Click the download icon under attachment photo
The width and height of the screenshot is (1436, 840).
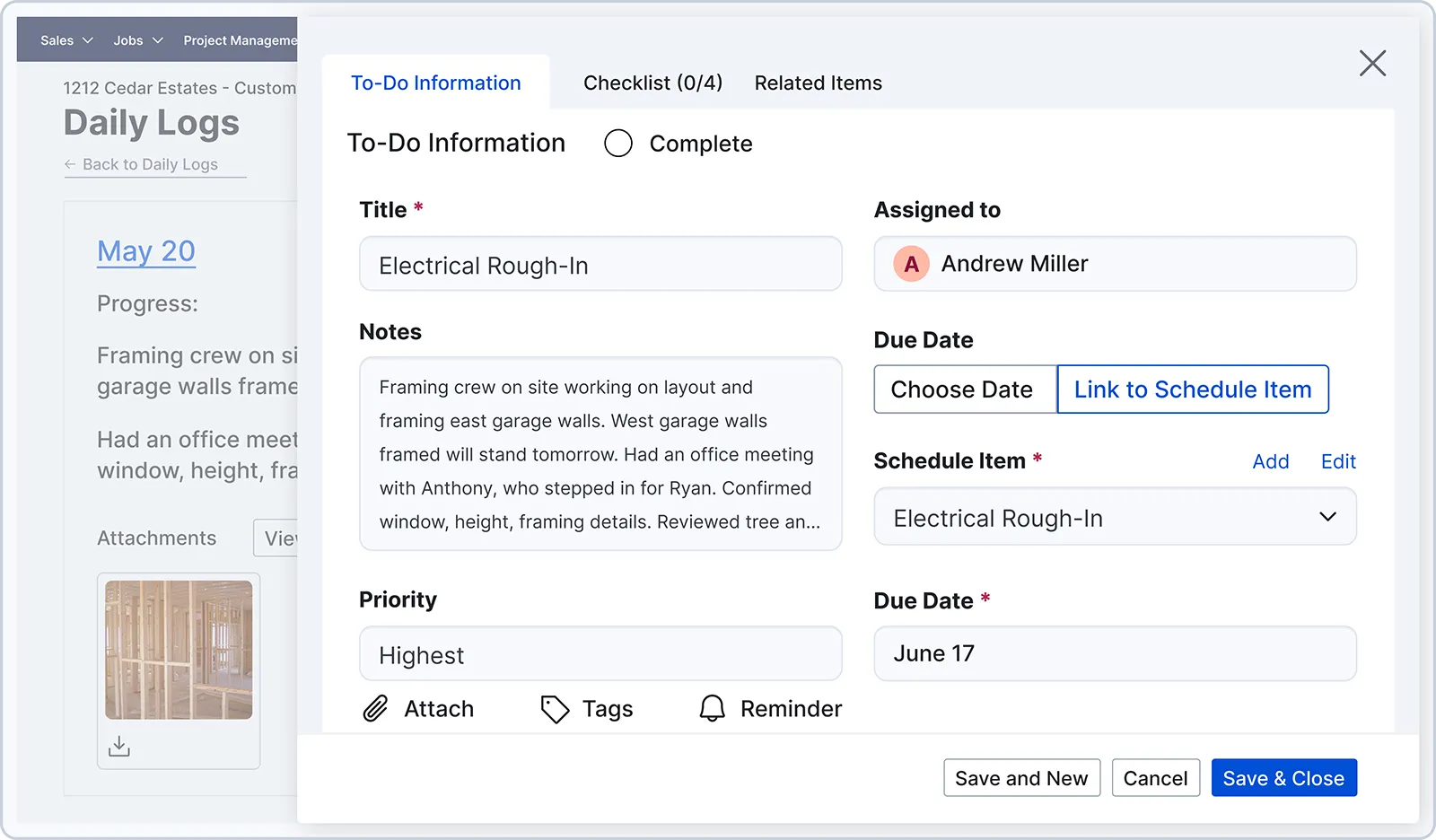pyautogui.click(x=119, y=747)
